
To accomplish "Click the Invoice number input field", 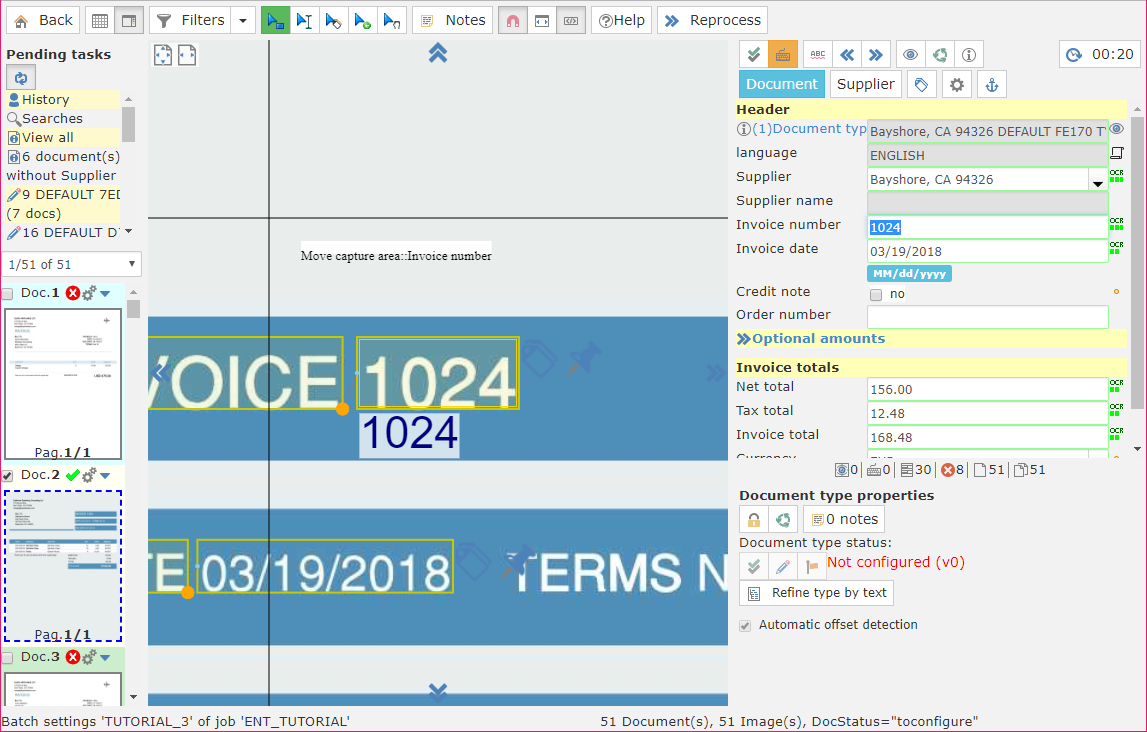I will point(988,227).
